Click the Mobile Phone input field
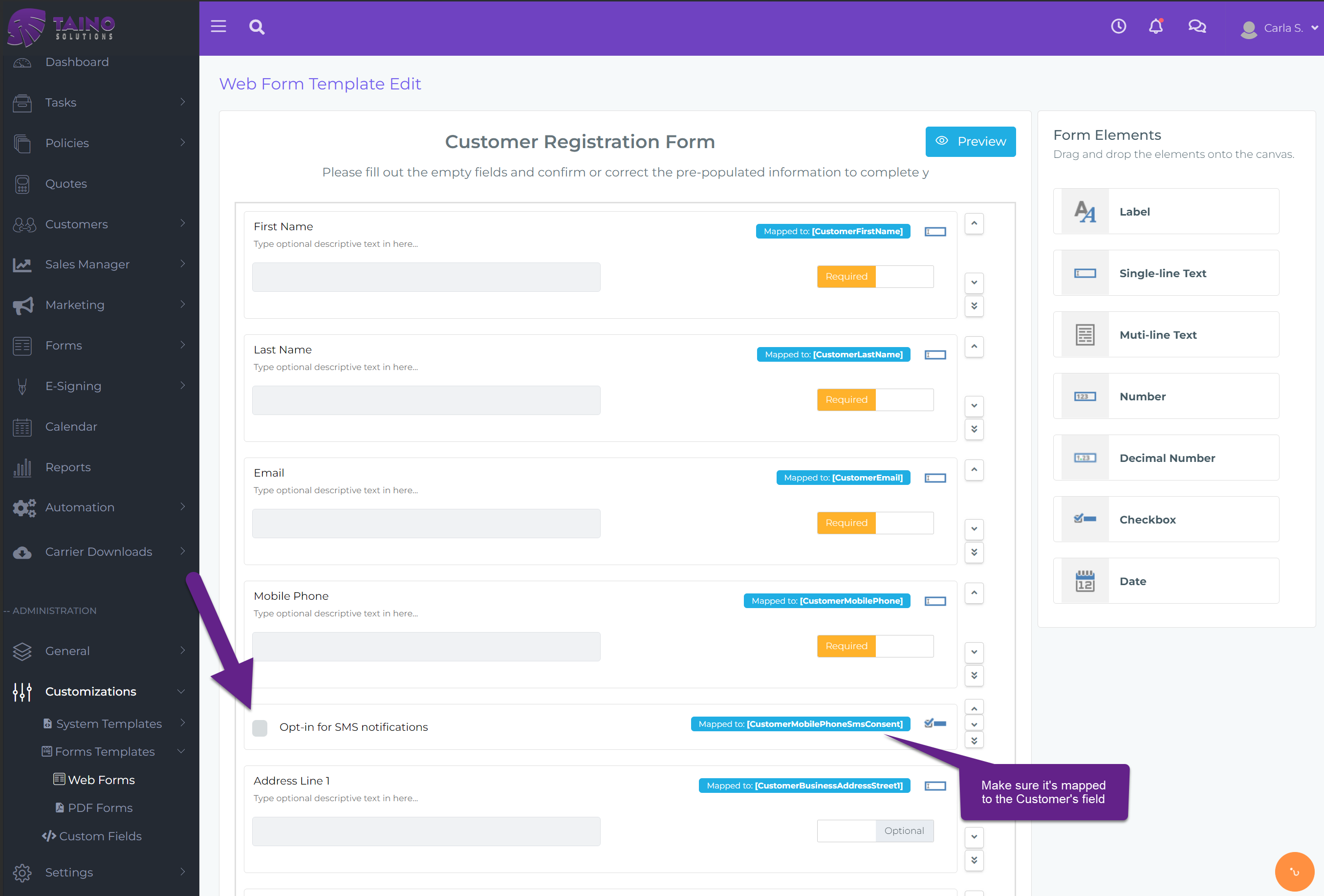1324x896 pixels. pyautogui.click(x=426, y=646)
